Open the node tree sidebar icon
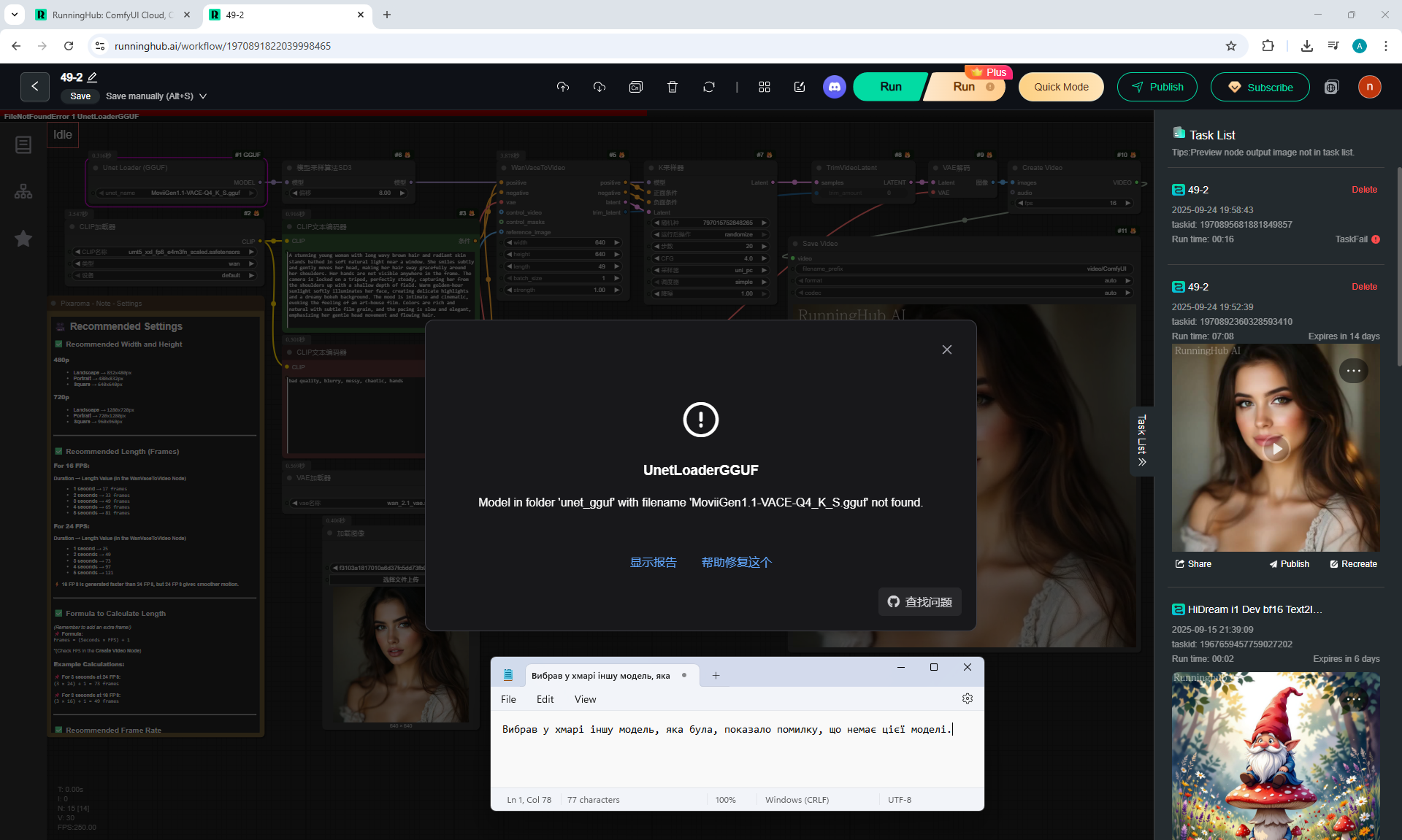This screenshot has width=1402, height=840. (23, 191)
